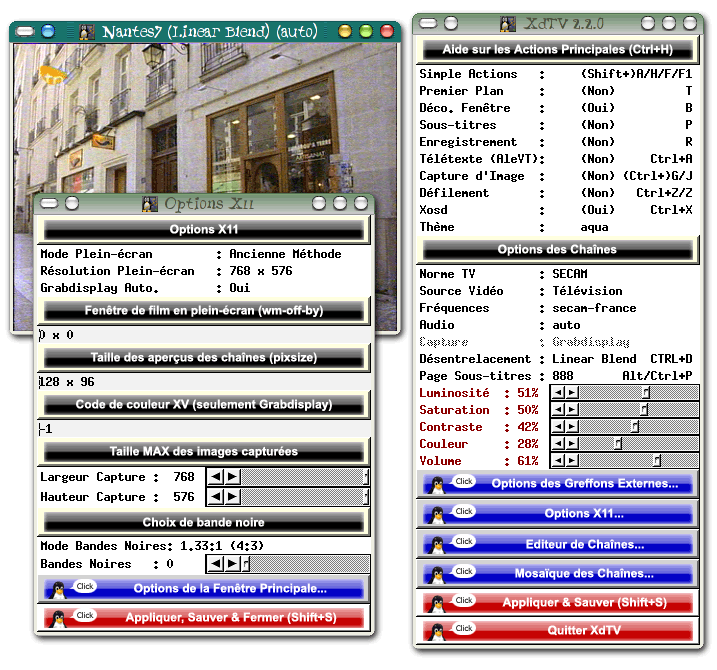Open Options X11... in XdTV window
The image size is (717, 670).
[557, 514]
